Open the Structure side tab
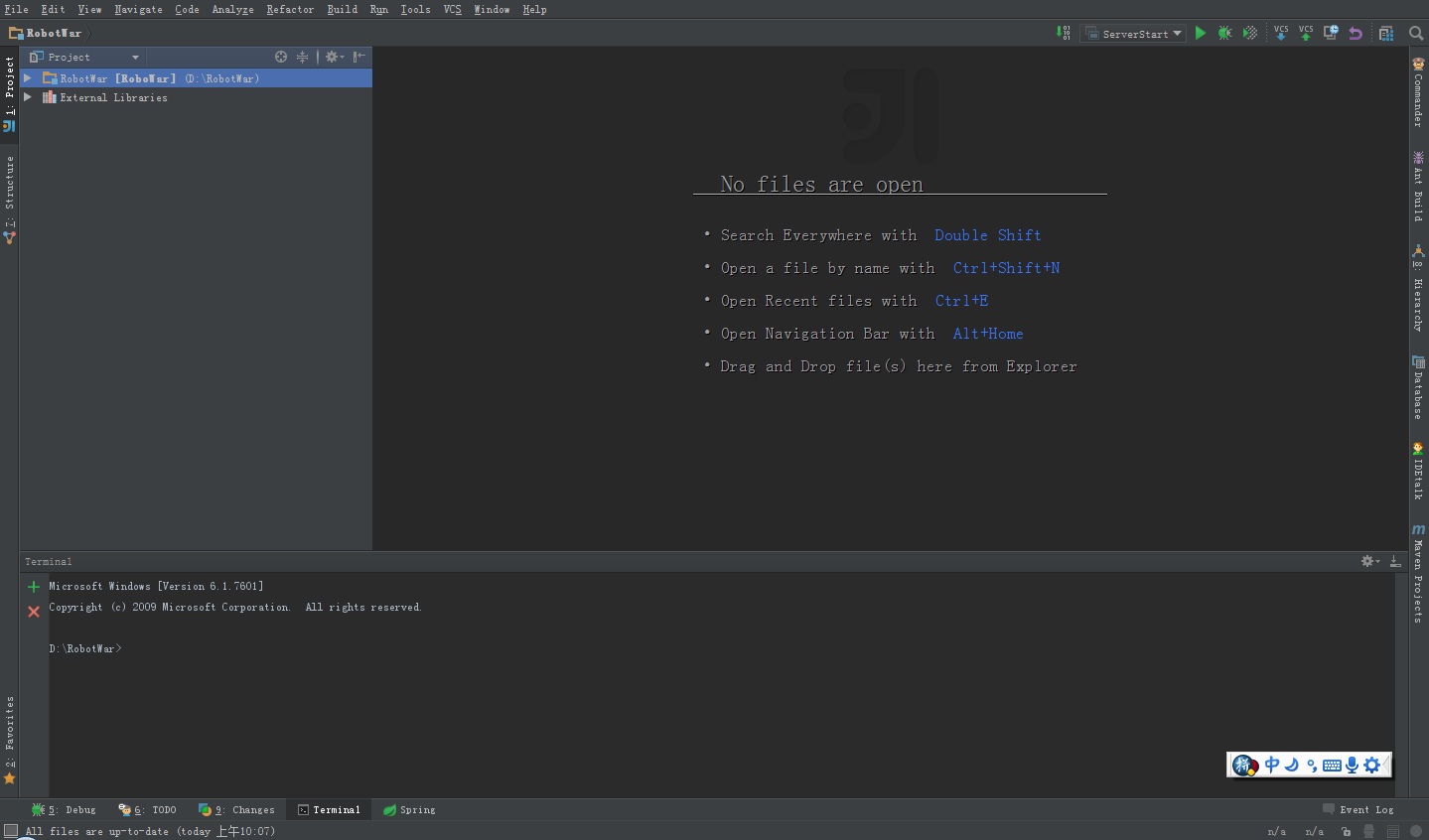Viewport: 1429px width, 840px height. click(x=9, y=199)
